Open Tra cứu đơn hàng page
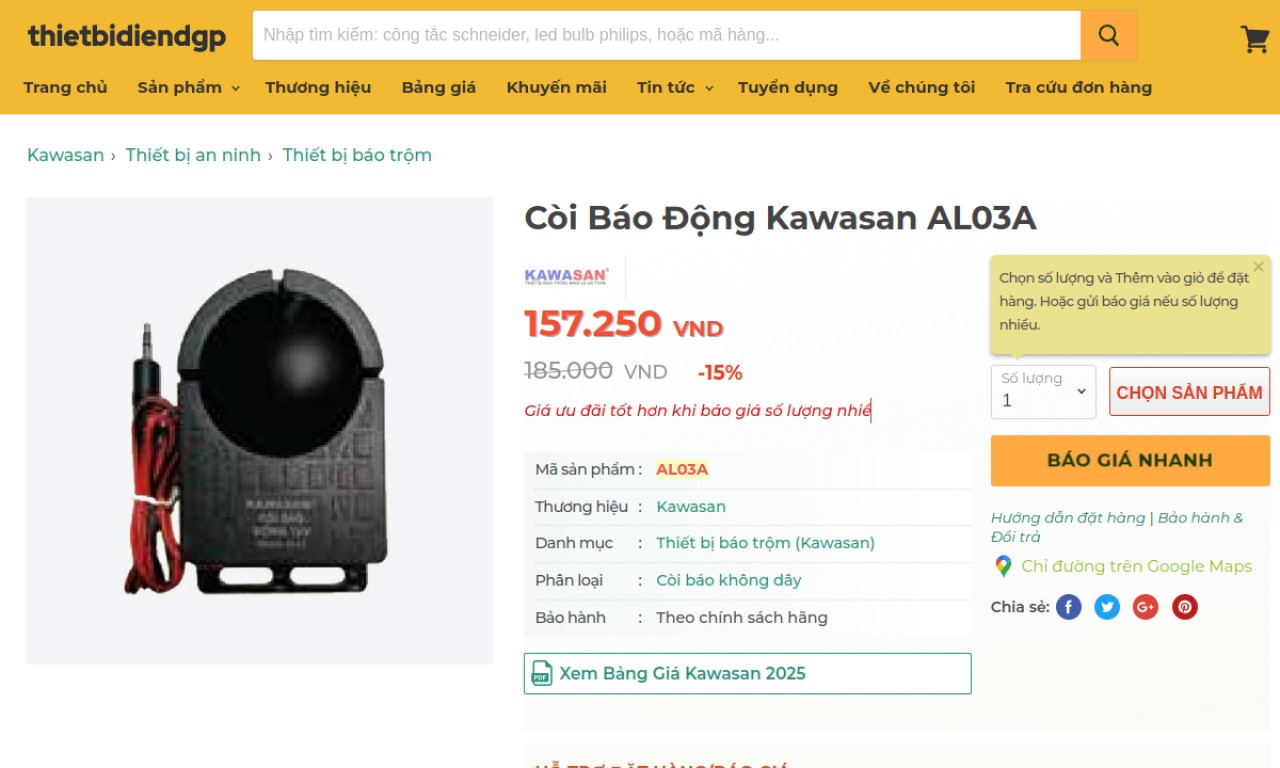Image resolution: width=1280 pixels, height=768 pixels. click(1078, 88)
